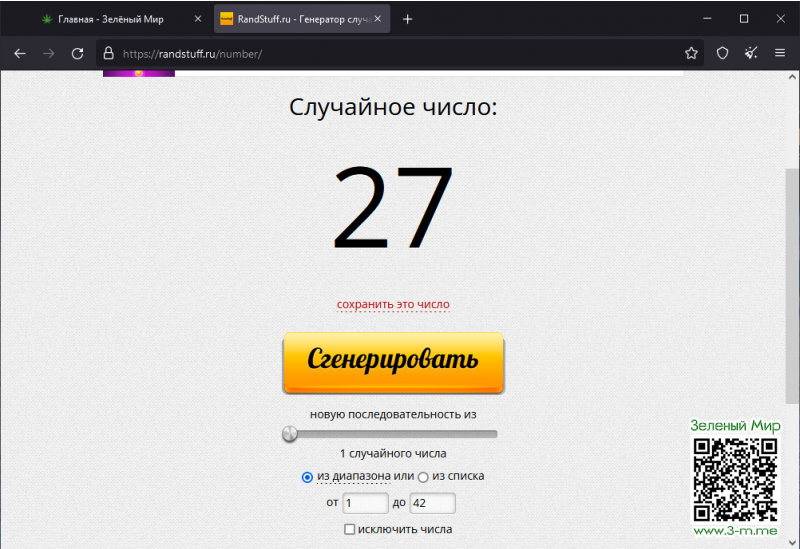Enable the "исключить числа" checkbox
Screen dimensions: 800x549
coord(349,529)
